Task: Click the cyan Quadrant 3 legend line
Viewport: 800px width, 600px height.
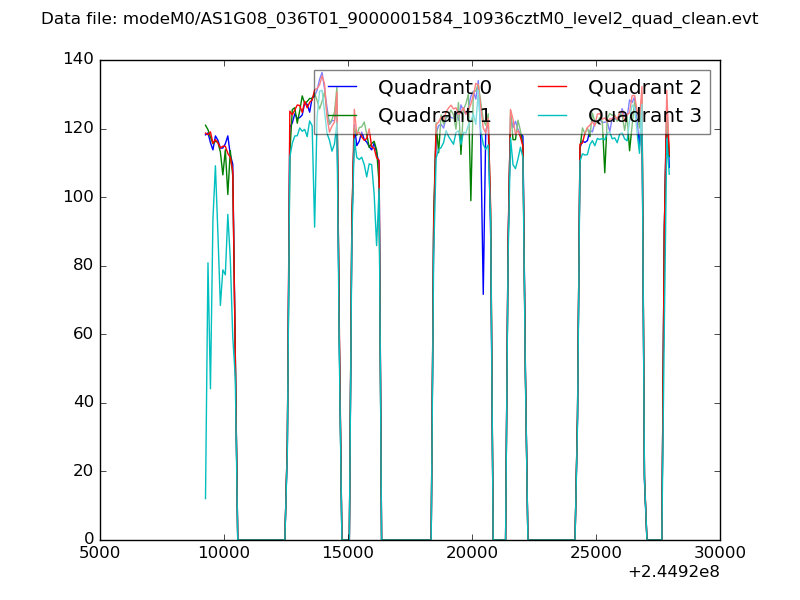Action: [552, 116]
